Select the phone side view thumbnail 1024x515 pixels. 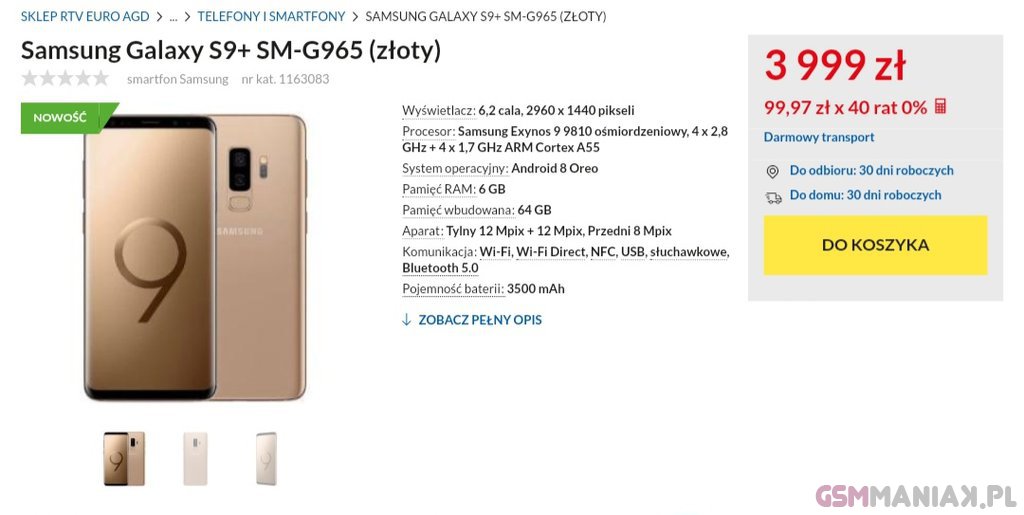click(x=266, y=458)
